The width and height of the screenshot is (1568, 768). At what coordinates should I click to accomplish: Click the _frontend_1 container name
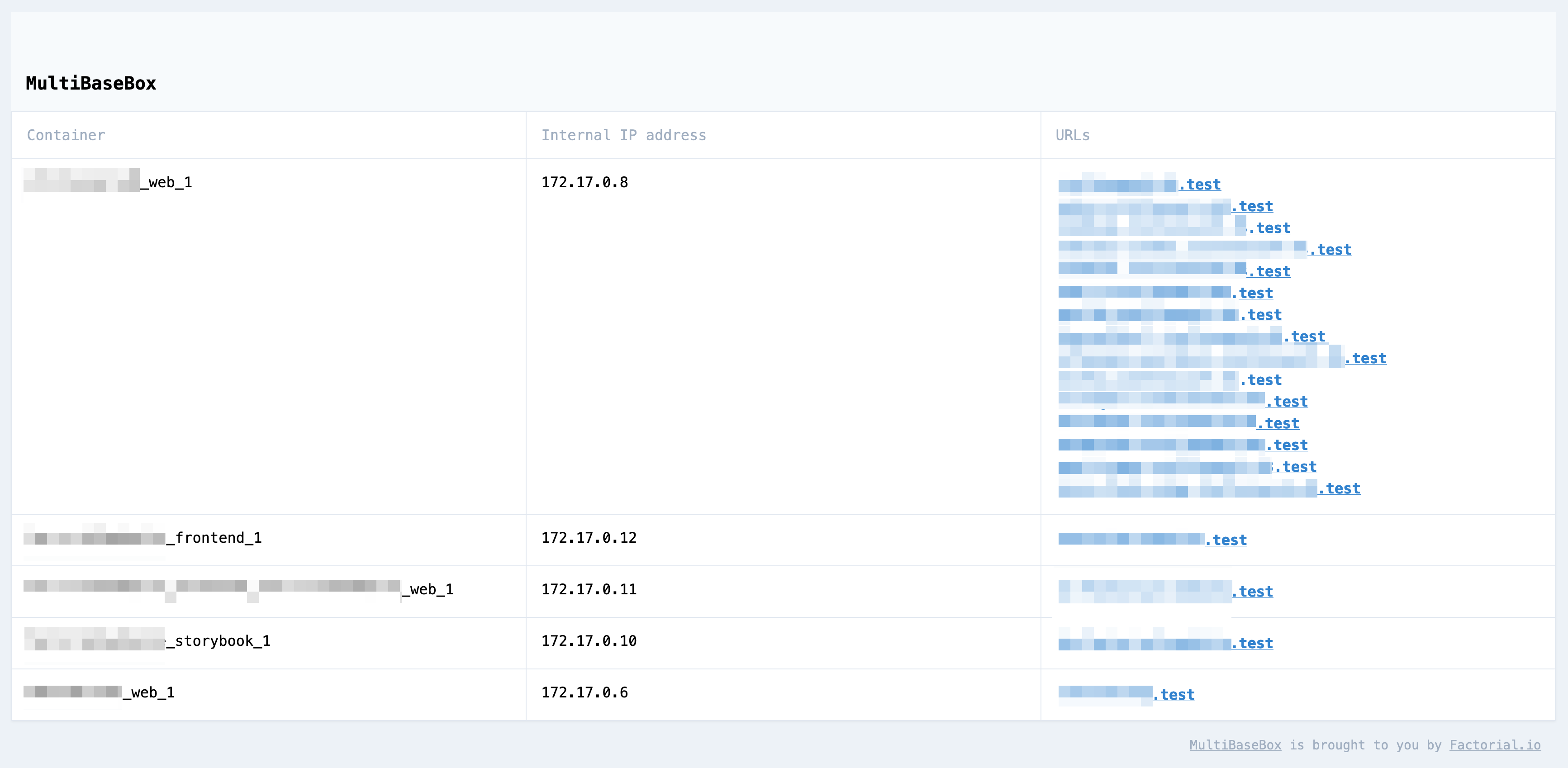(x=143, y=538)
